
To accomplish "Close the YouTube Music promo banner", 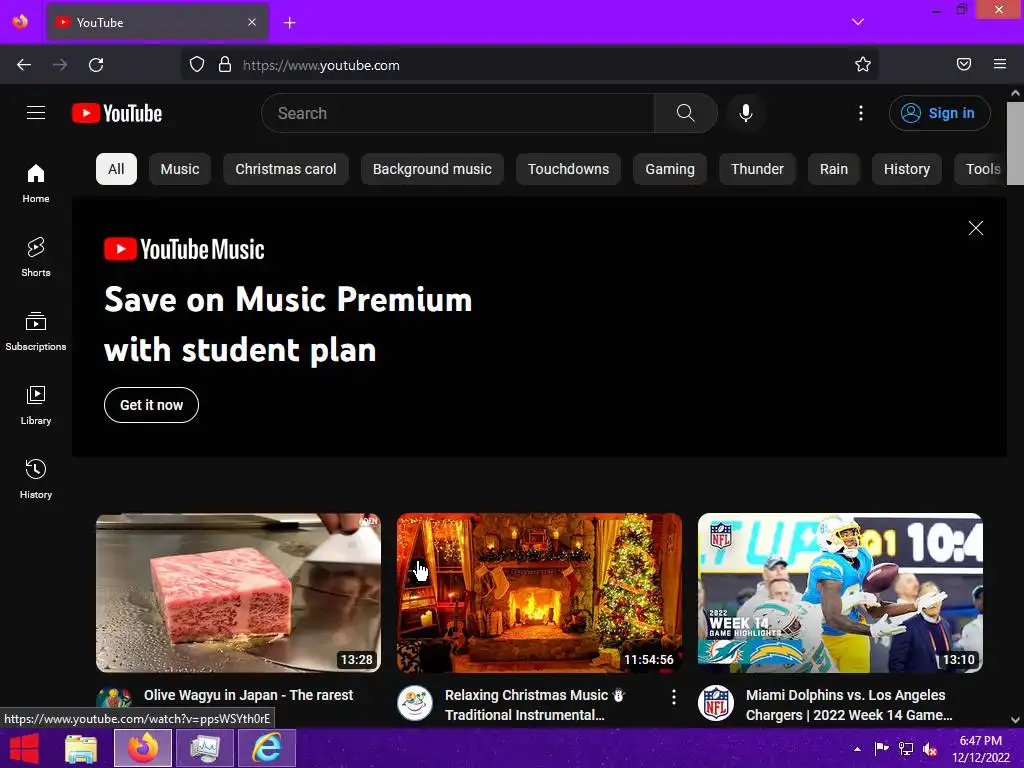I will coord(976,228).
